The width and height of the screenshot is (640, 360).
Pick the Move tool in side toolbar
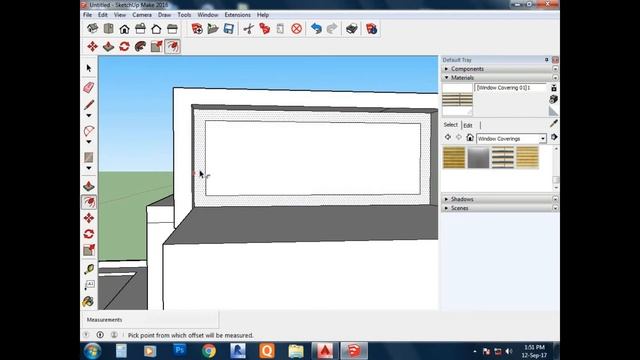(x=89, y=218)
